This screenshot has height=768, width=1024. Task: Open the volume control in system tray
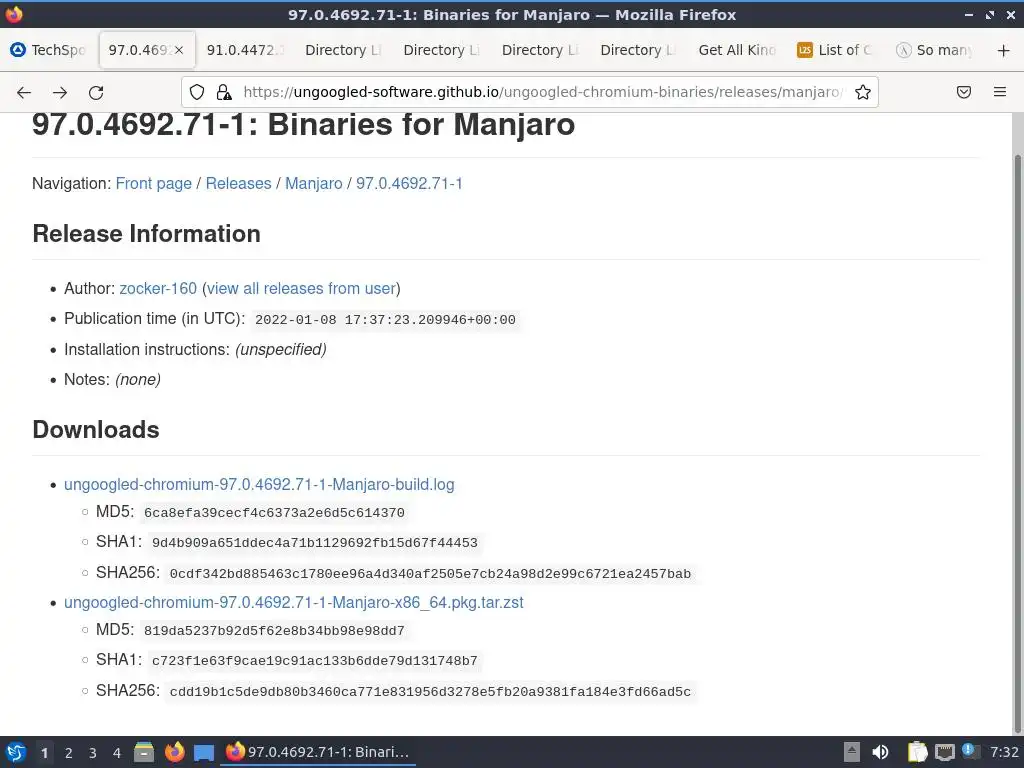tap(880, 752)
